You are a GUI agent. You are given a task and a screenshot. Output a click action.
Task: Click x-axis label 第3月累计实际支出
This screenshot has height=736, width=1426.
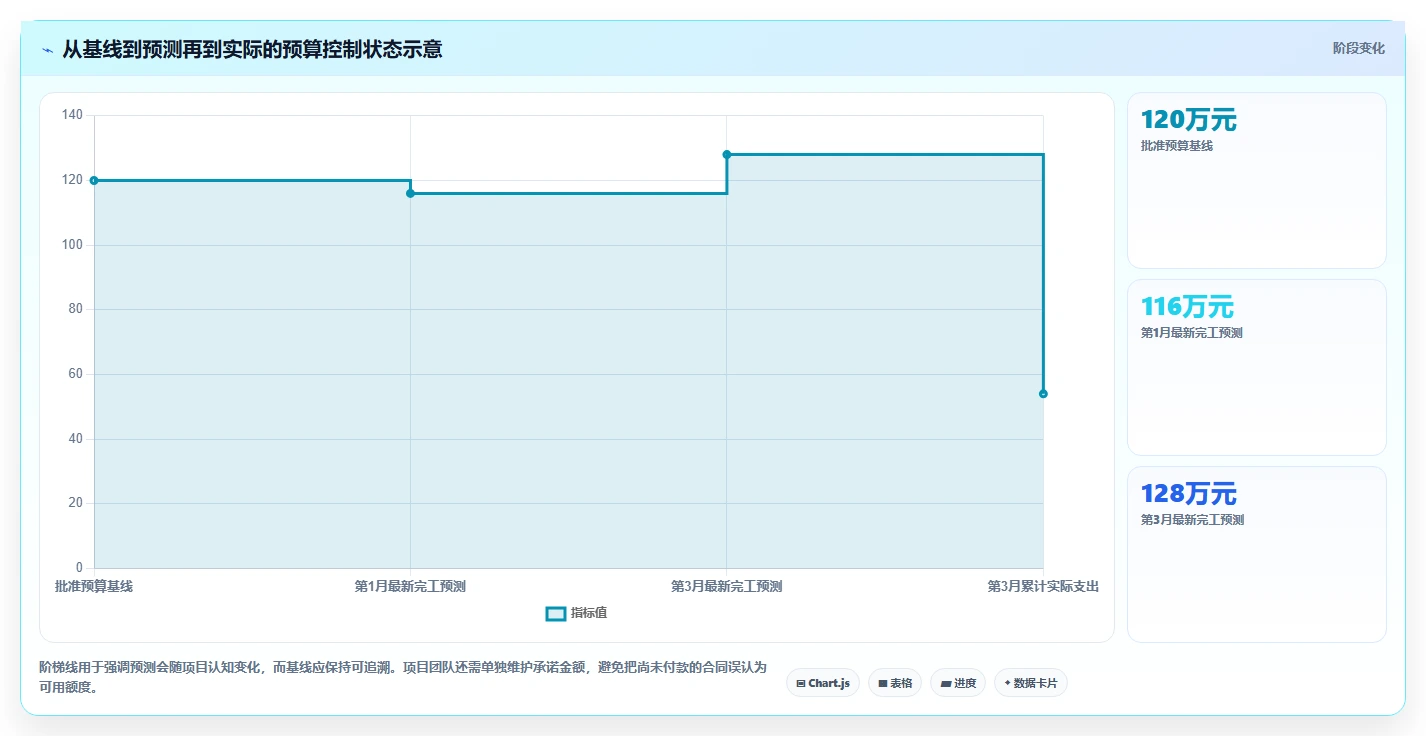point(1043,586)
